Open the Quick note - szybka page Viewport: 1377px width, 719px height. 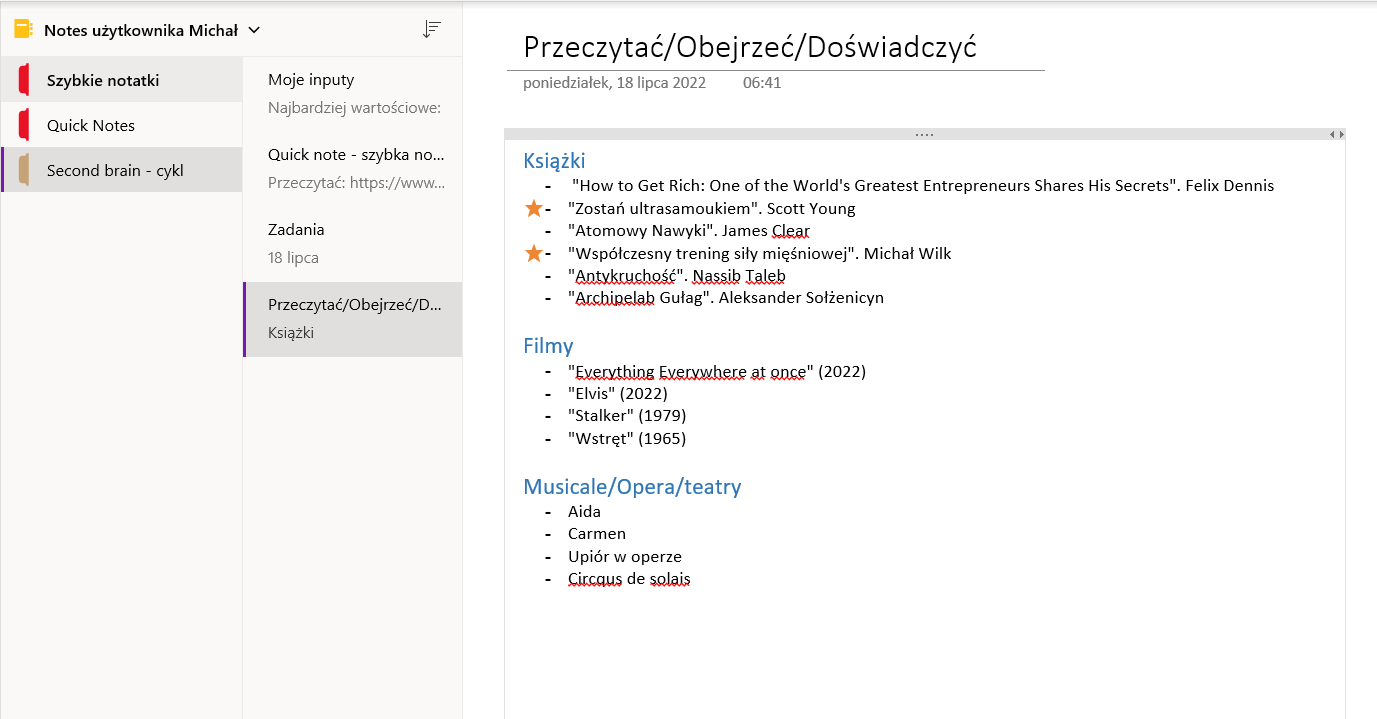(x=352, y=169)
